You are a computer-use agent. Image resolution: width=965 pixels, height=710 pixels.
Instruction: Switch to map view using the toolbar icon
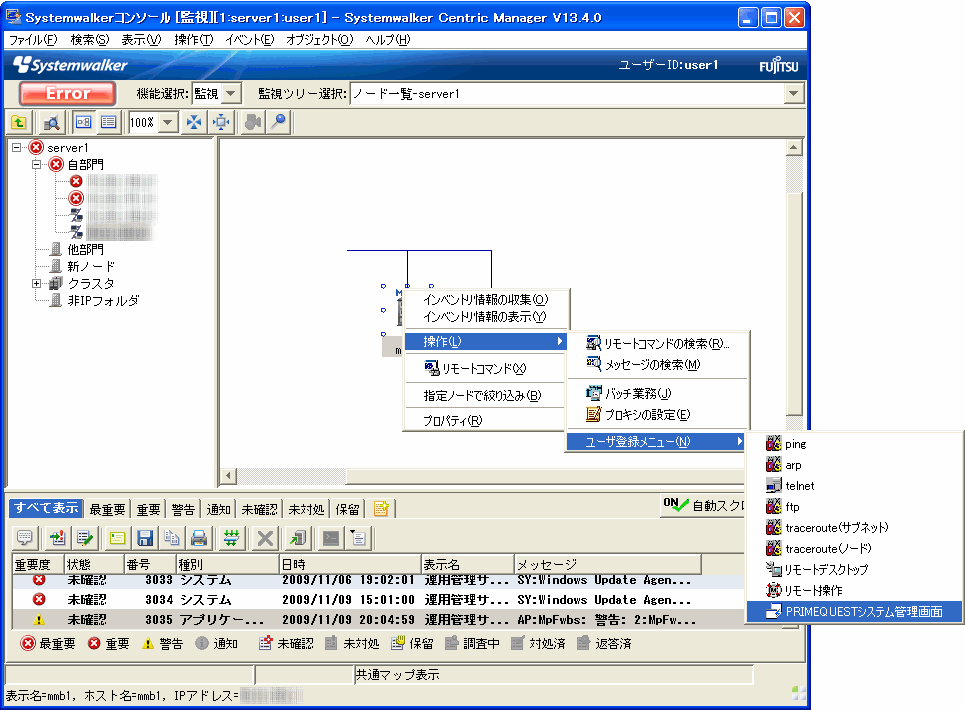point(84,122)
